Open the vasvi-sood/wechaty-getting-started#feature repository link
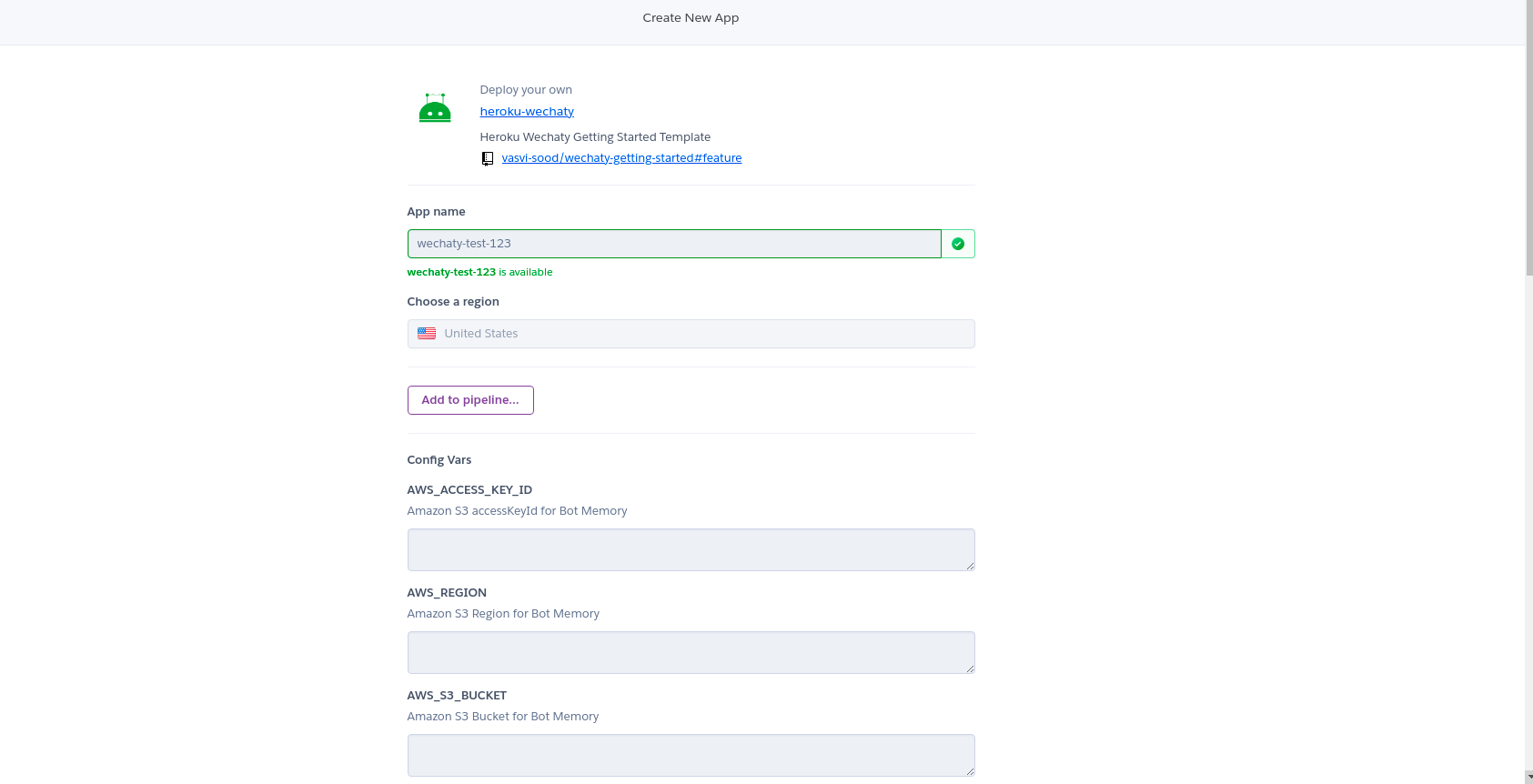1533x784 pixels. tap(621, 158)
